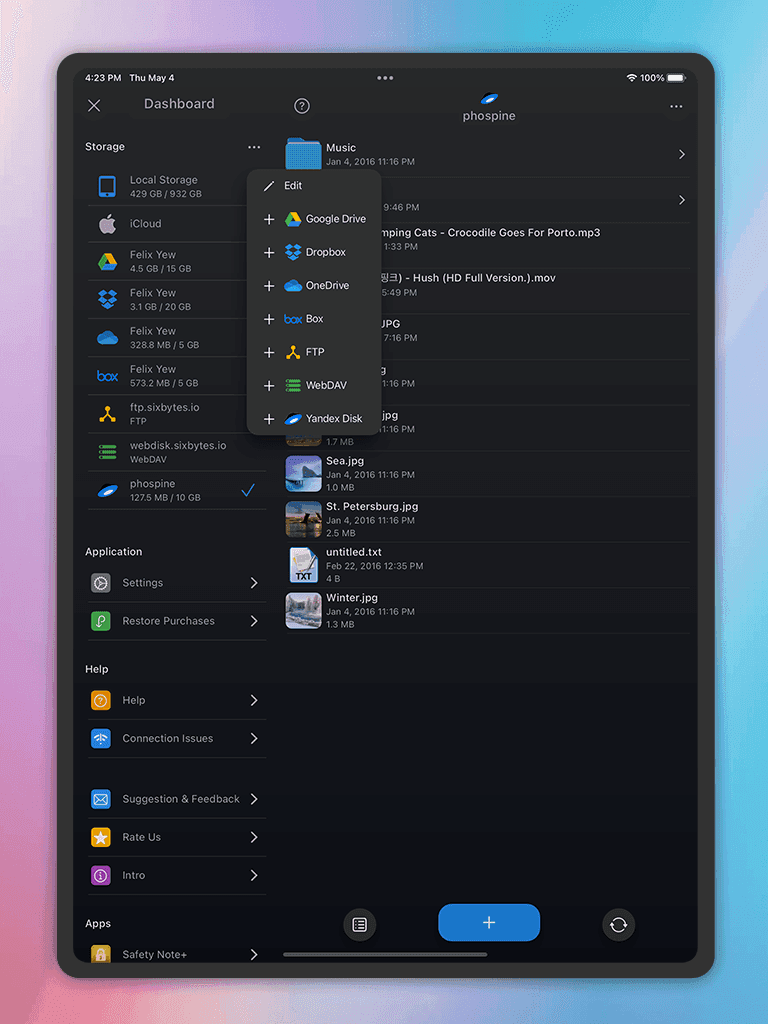Click the orange Help icon
Screen dimensions: 768x1024
click(101, 700)
